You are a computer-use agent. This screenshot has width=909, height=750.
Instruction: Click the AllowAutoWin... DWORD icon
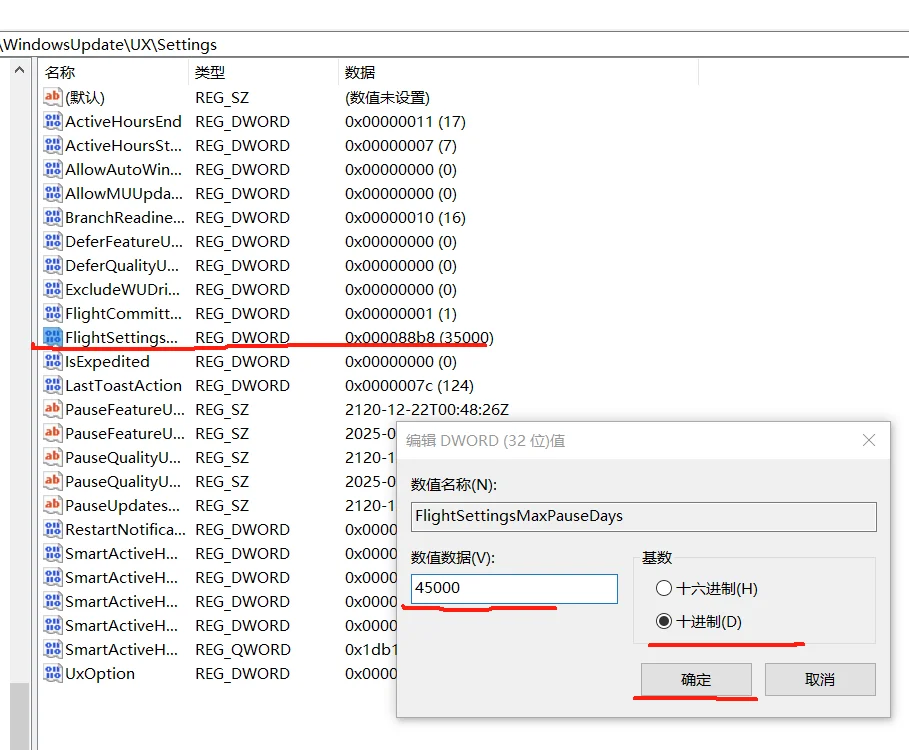(52, 169)
